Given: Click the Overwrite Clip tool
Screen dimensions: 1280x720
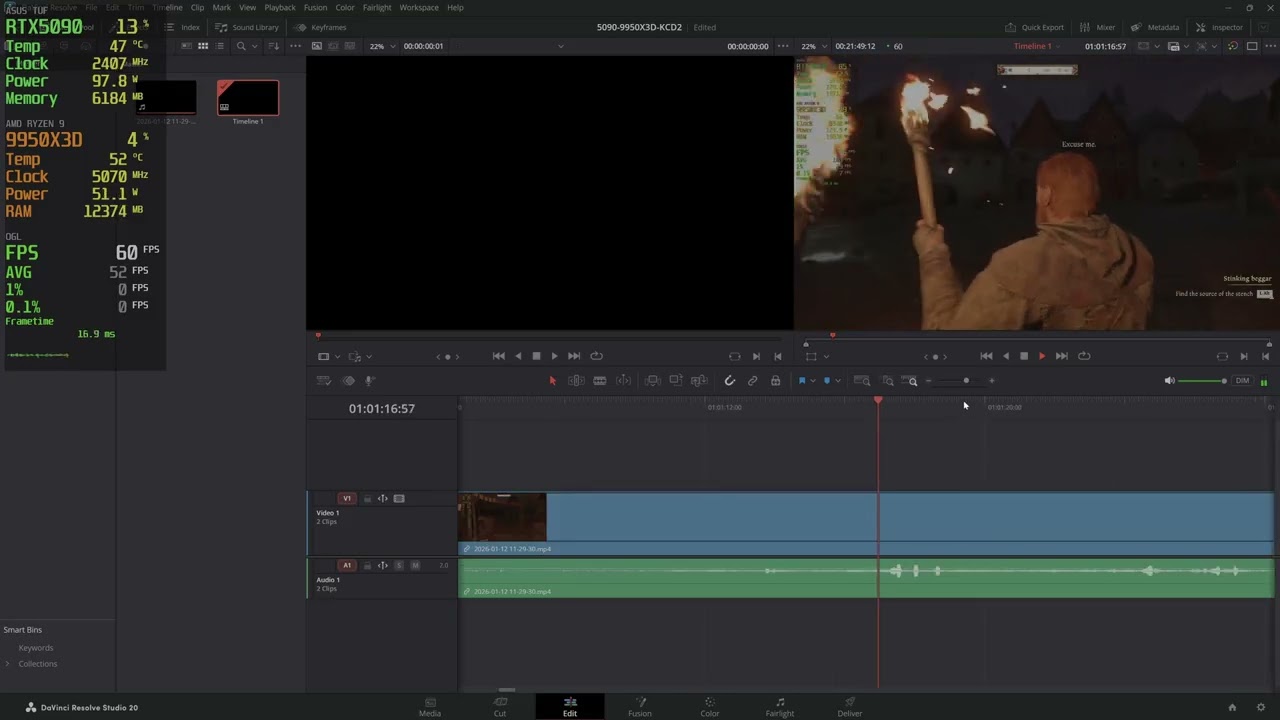Looking at the screenshot, I should [x=676, y=381].
